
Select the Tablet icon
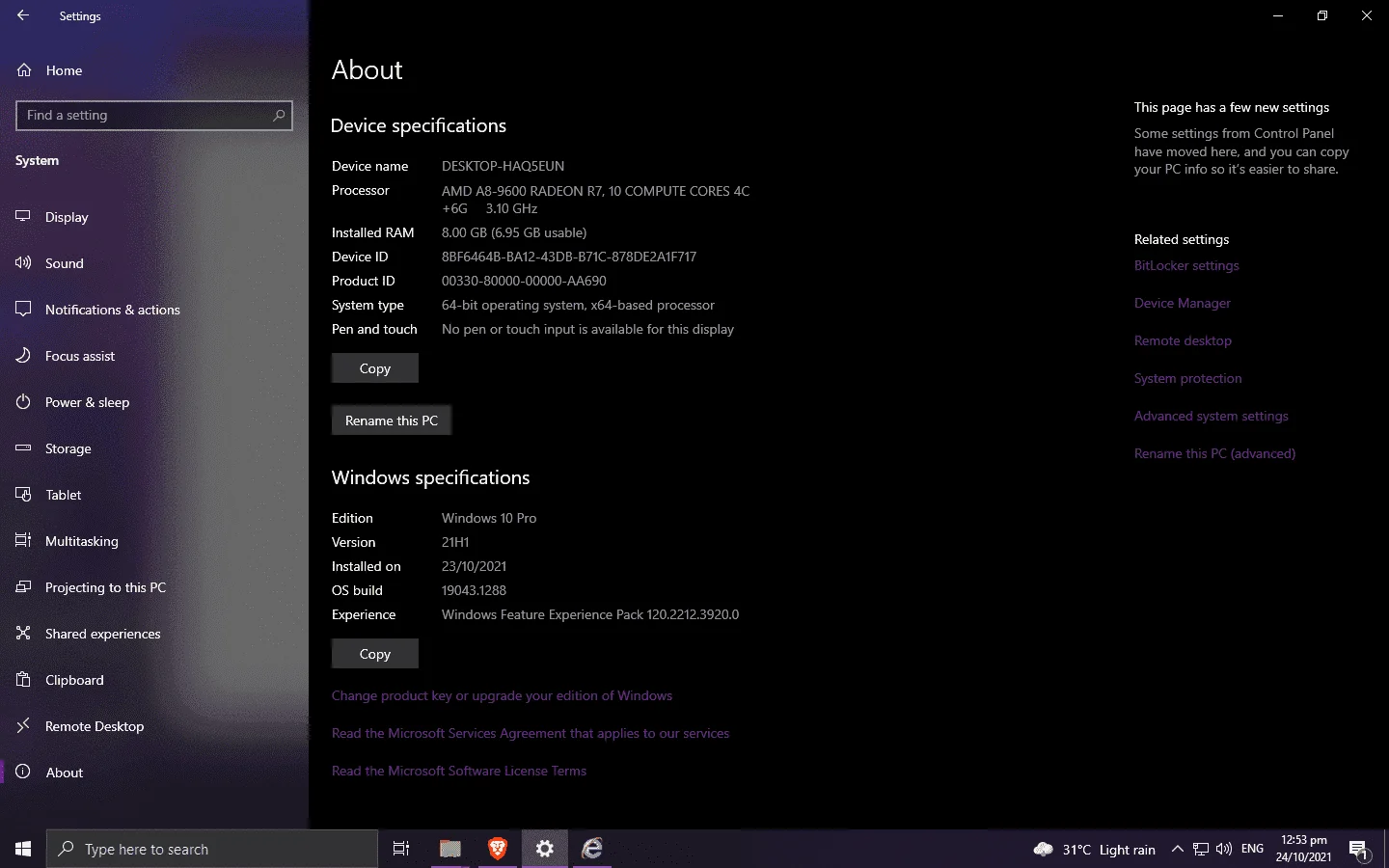[23, 495]
